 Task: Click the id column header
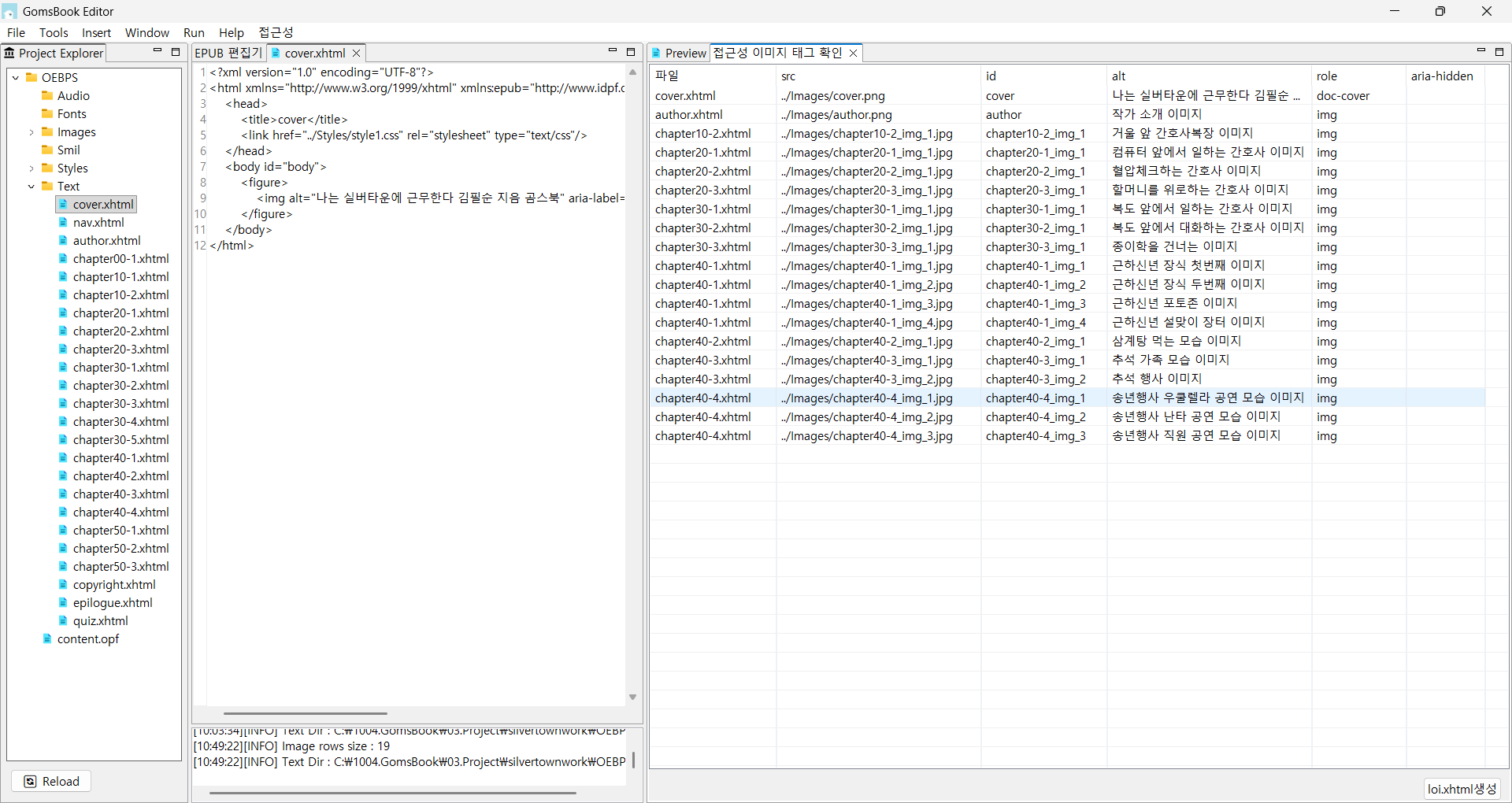(1044, 76)
